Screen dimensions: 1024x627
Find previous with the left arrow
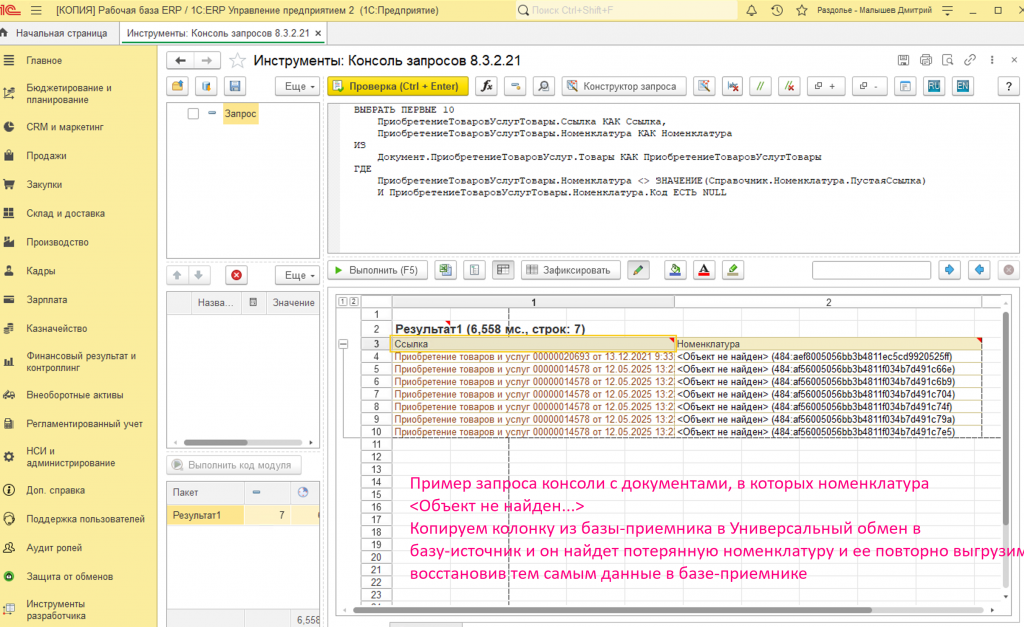coord(980,270)
